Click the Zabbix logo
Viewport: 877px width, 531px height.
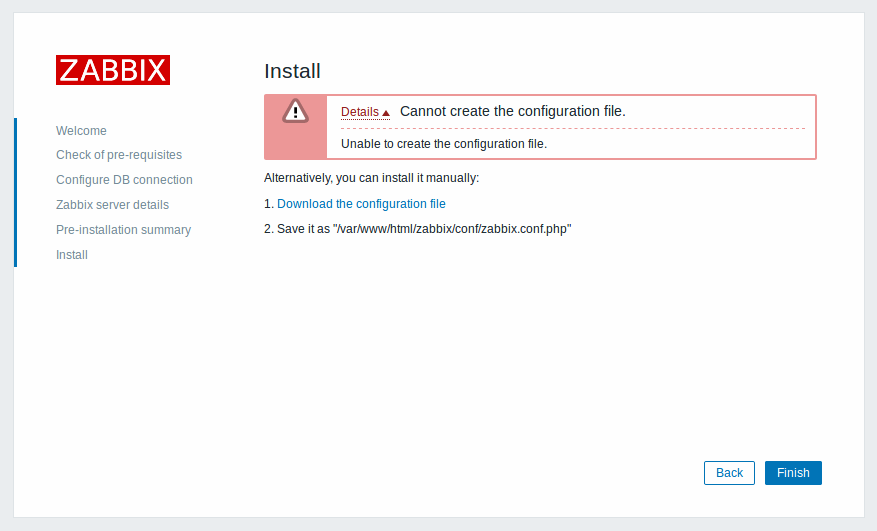[112, 70]
